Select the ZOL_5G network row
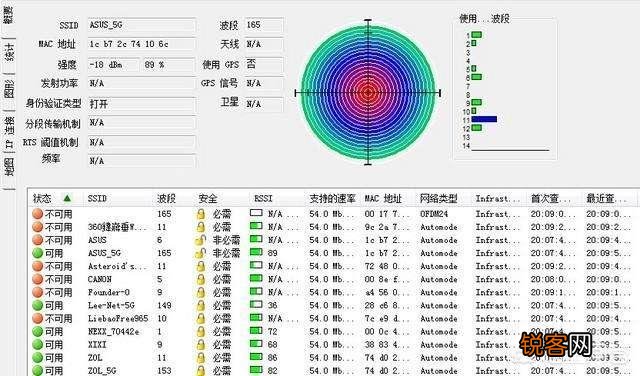This screenshot has height=376, width=640. point(333,371)
